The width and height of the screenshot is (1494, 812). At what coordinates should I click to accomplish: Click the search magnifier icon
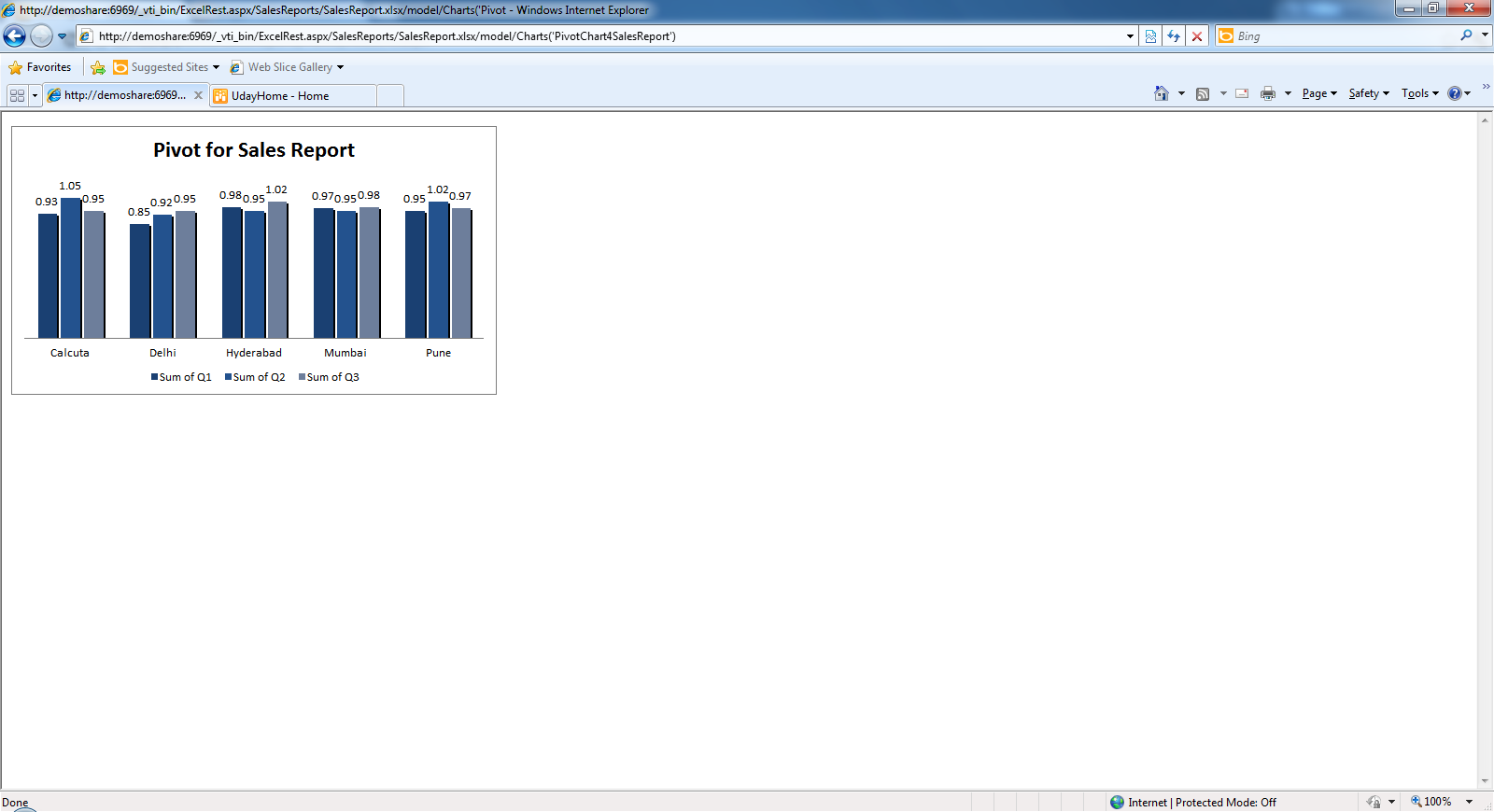click(1466, 35)
